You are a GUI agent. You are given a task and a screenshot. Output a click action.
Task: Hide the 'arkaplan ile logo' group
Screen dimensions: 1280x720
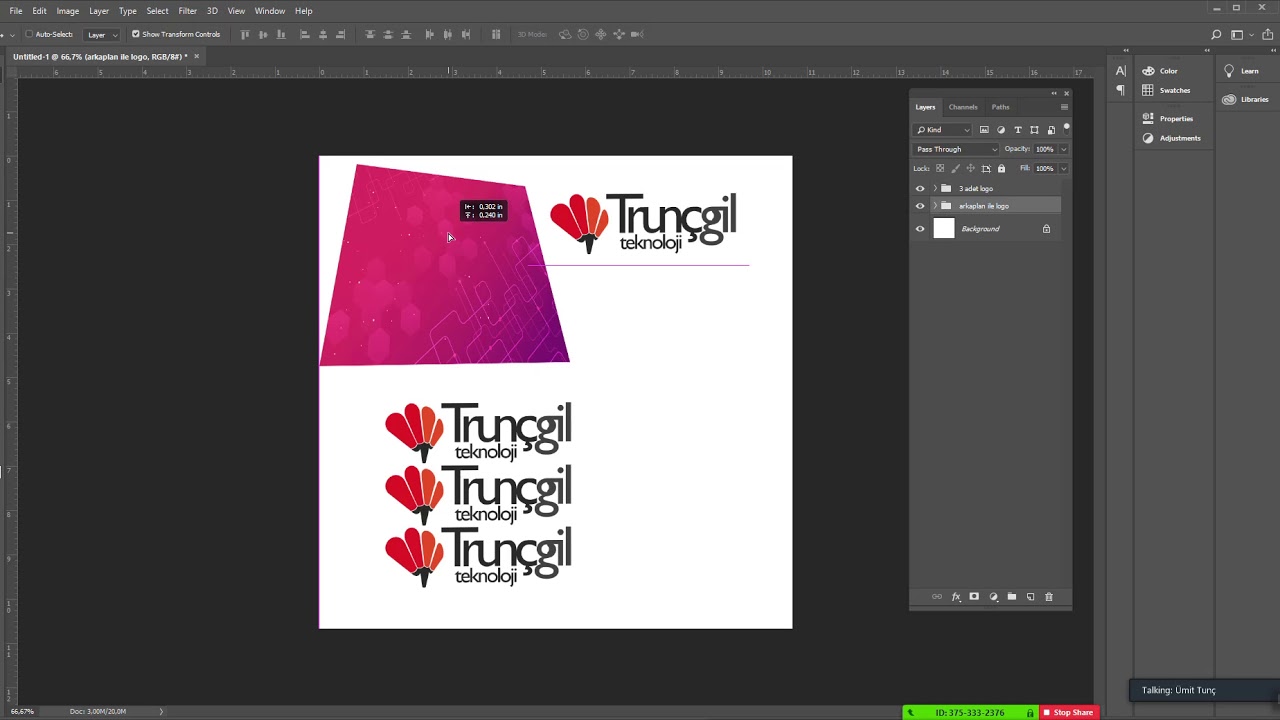coord(920,206)
